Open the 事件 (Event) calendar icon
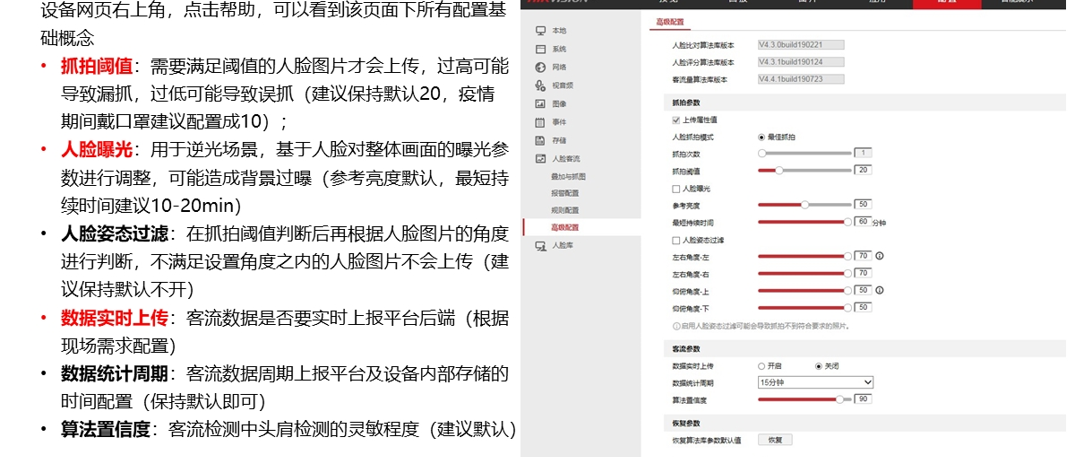The height and width of the screenshot is (457, 1074). tap(540, 122)
